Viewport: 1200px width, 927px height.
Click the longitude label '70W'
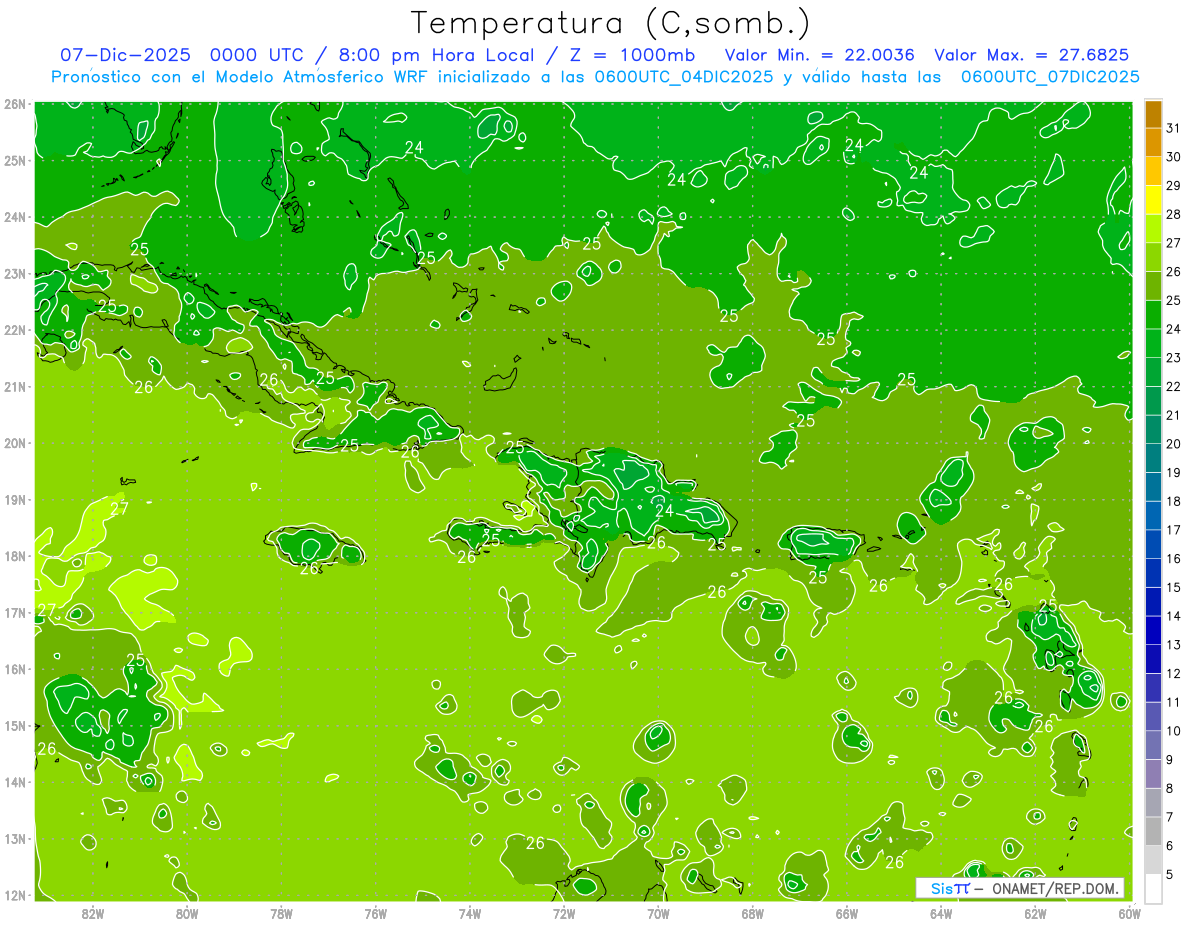pos(658,913)
